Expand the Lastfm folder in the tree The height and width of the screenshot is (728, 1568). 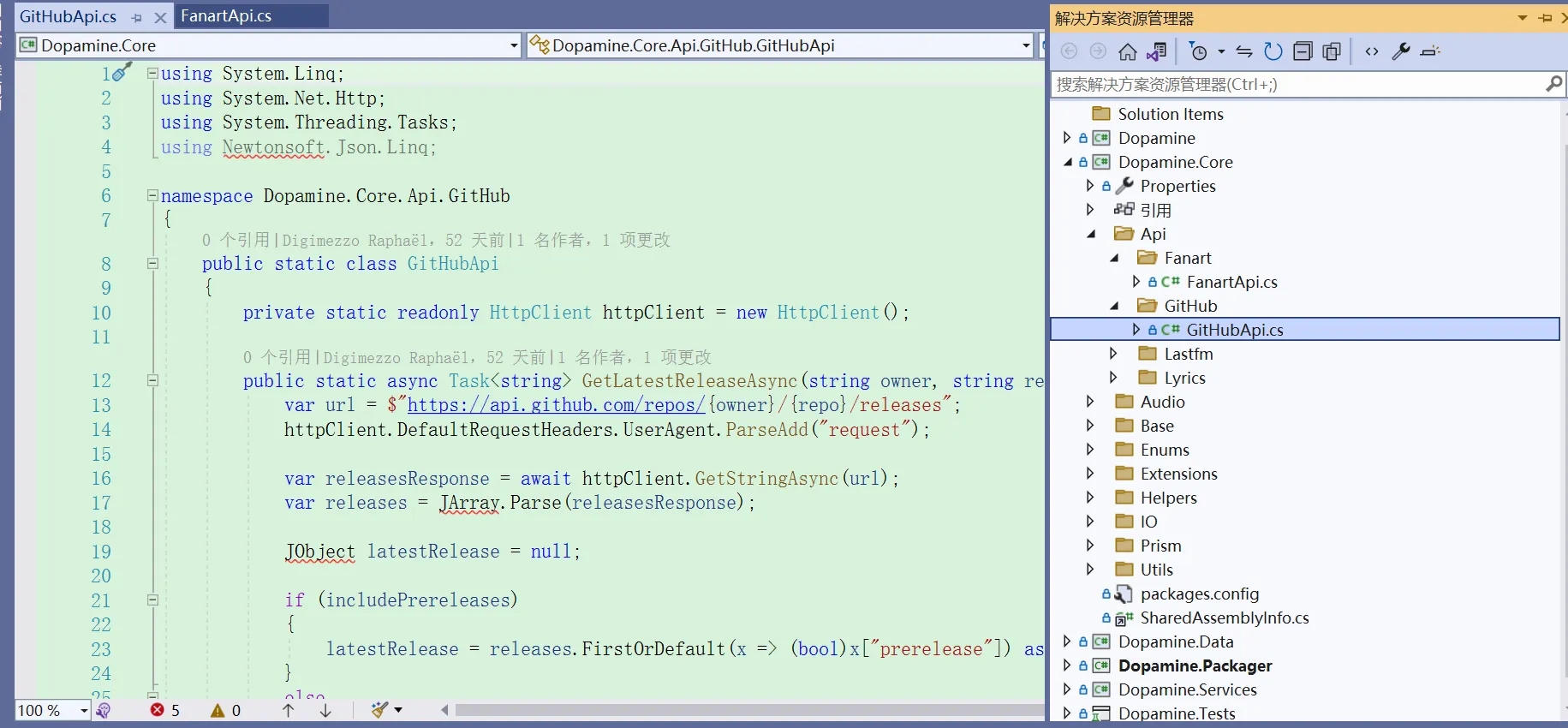(x=1112, y=353)
